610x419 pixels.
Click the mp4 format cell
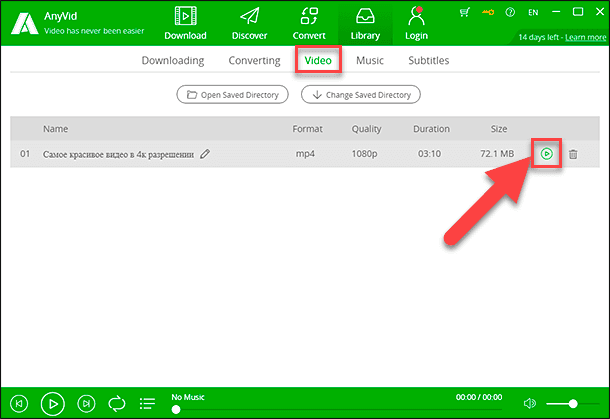(x=305, y=154)
